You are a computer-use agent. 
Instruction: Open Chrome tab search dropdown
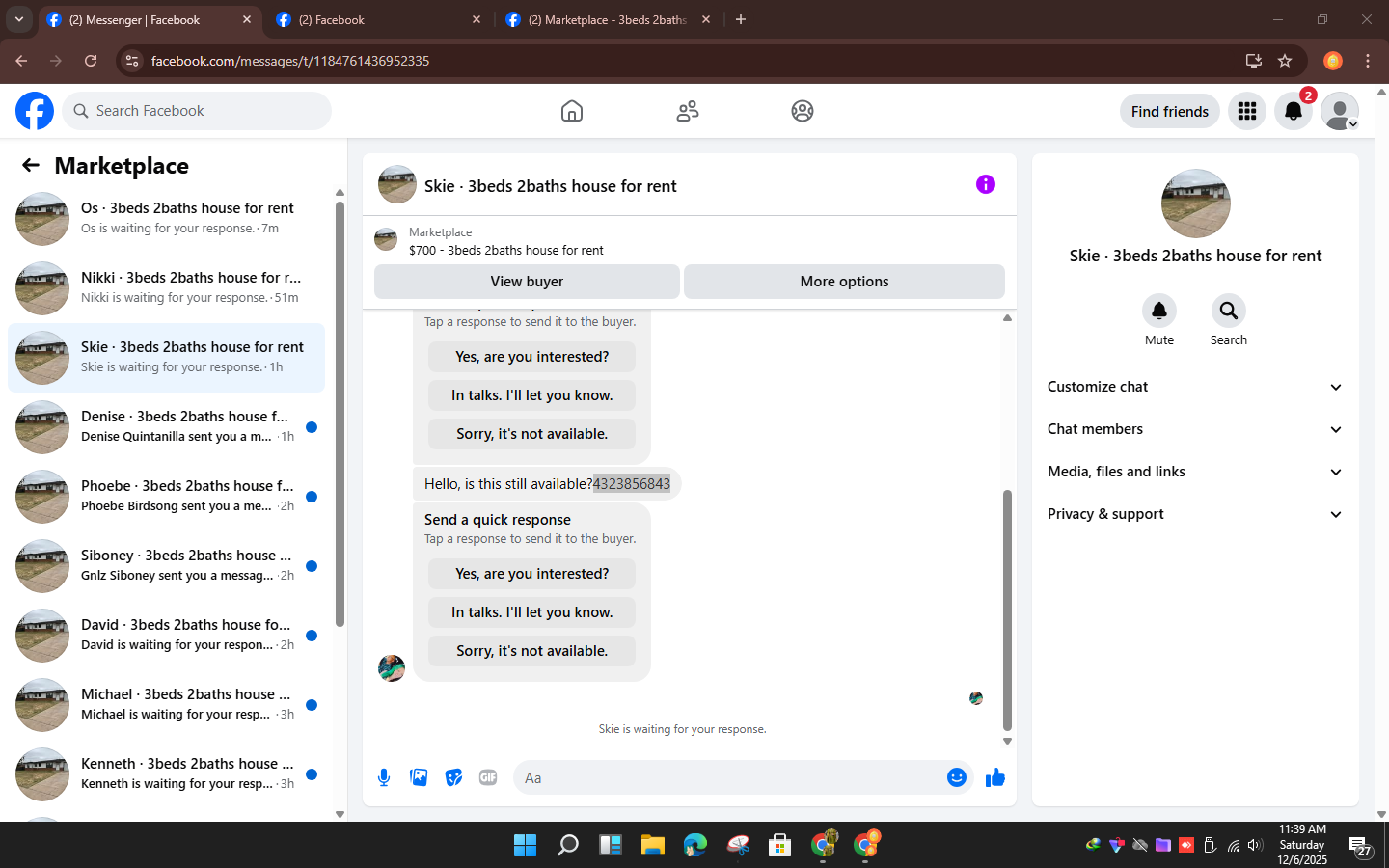click(x=18, y=19)
